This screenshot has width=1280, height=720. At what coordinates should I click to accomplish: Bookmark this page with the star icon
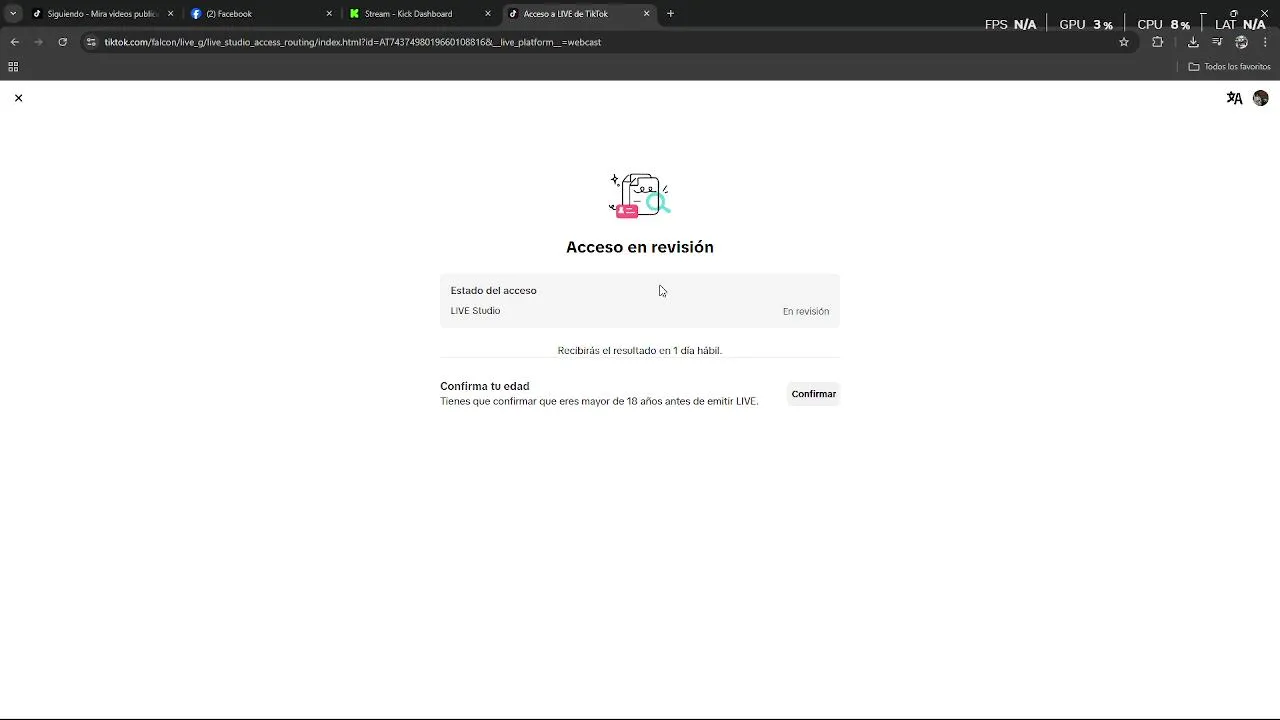click(1124, 42)
